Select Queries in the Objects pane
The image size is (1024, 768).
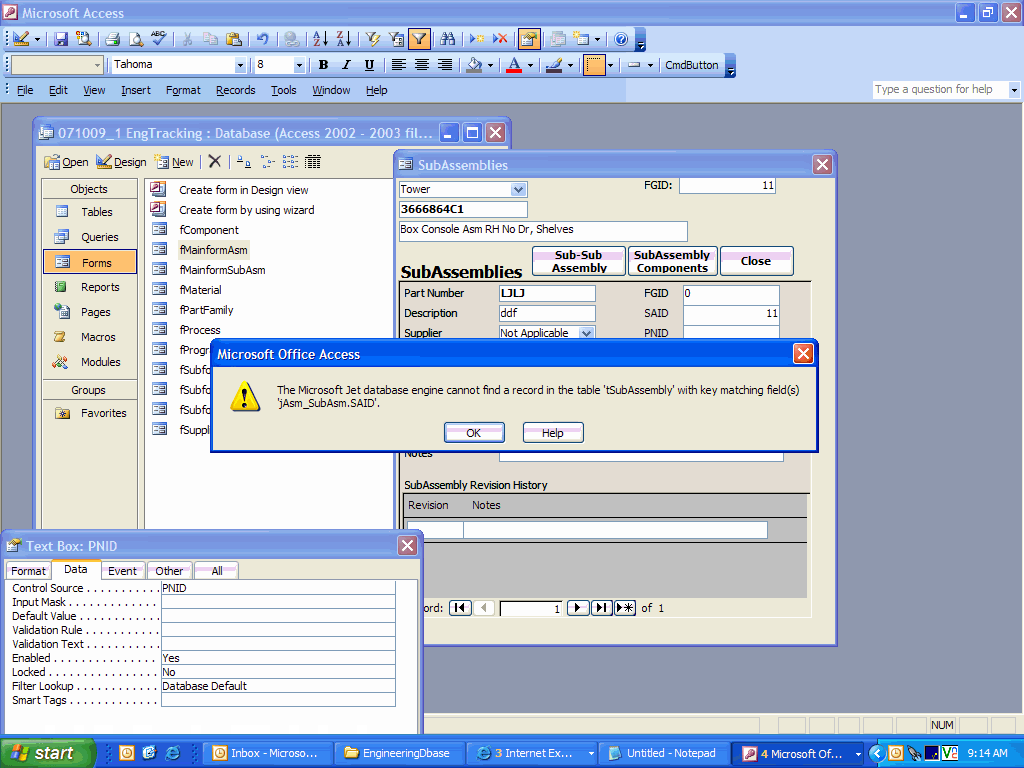[x=89, y=237]
